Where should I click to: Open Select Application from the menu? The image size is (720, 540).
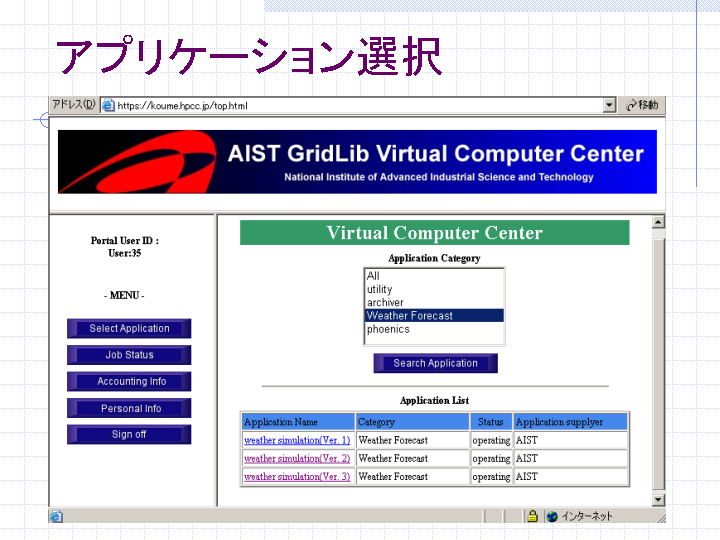(129, 328)
